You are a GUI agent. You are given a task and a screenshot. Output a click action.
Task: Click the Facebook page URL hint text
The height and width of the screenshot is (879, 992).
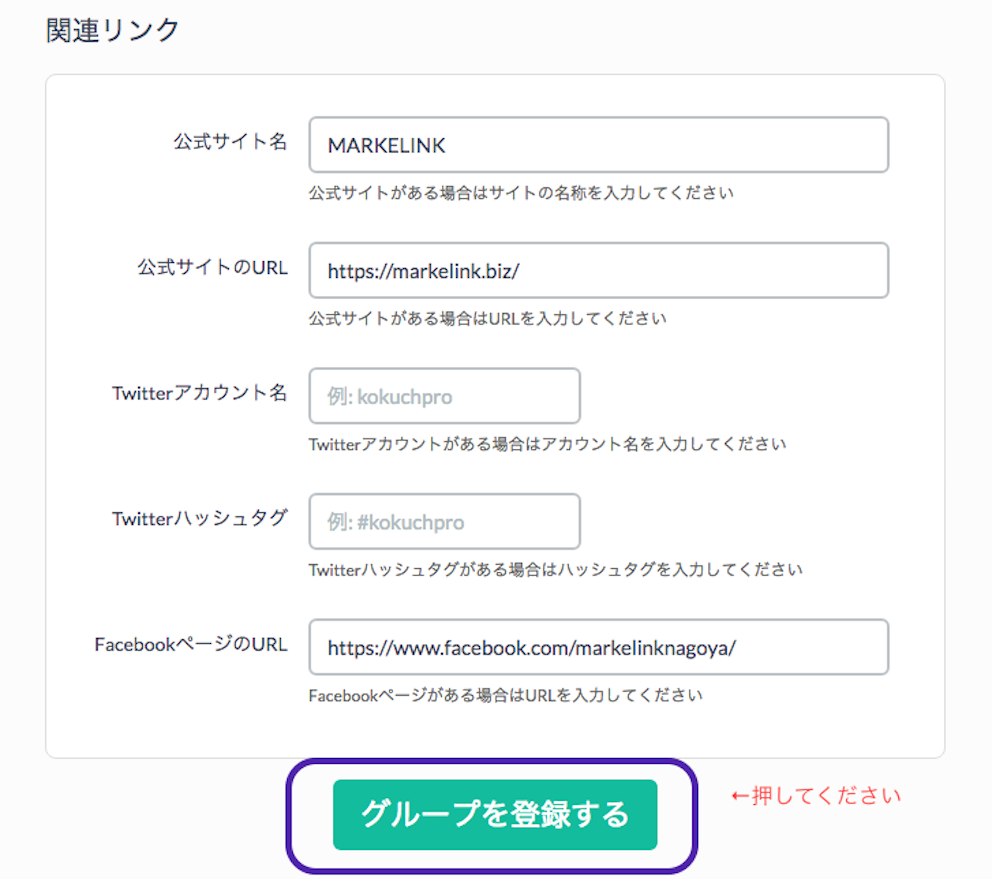coord(505,695)
